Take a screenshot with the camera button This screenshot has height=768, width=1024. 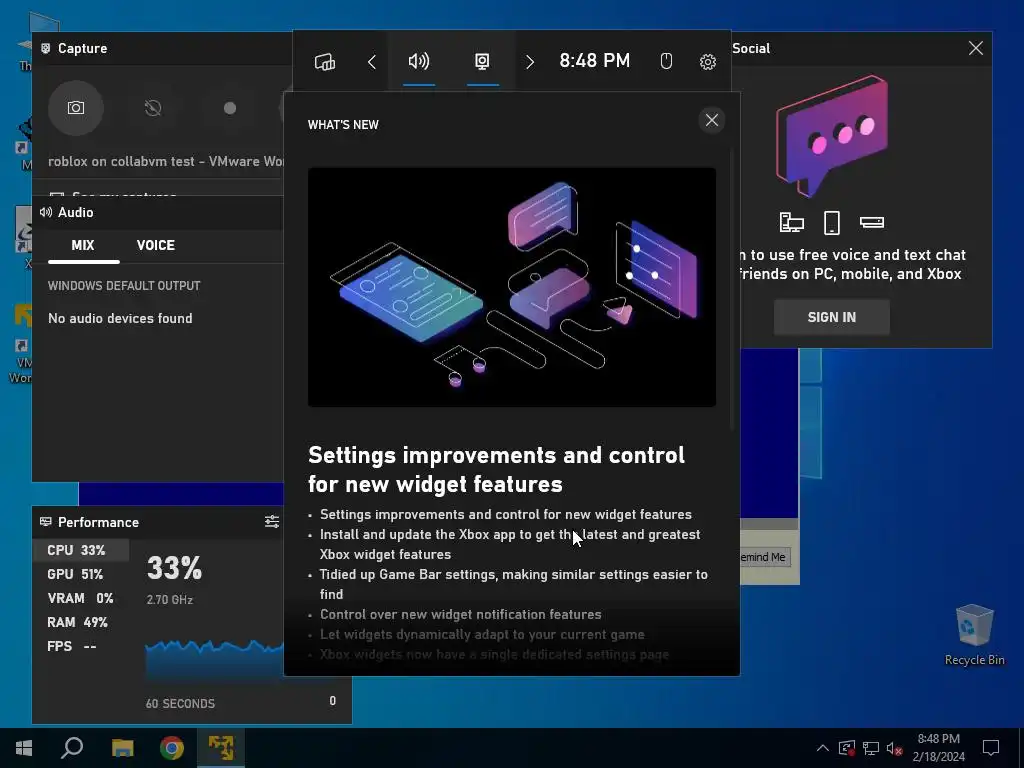point(76,108)
